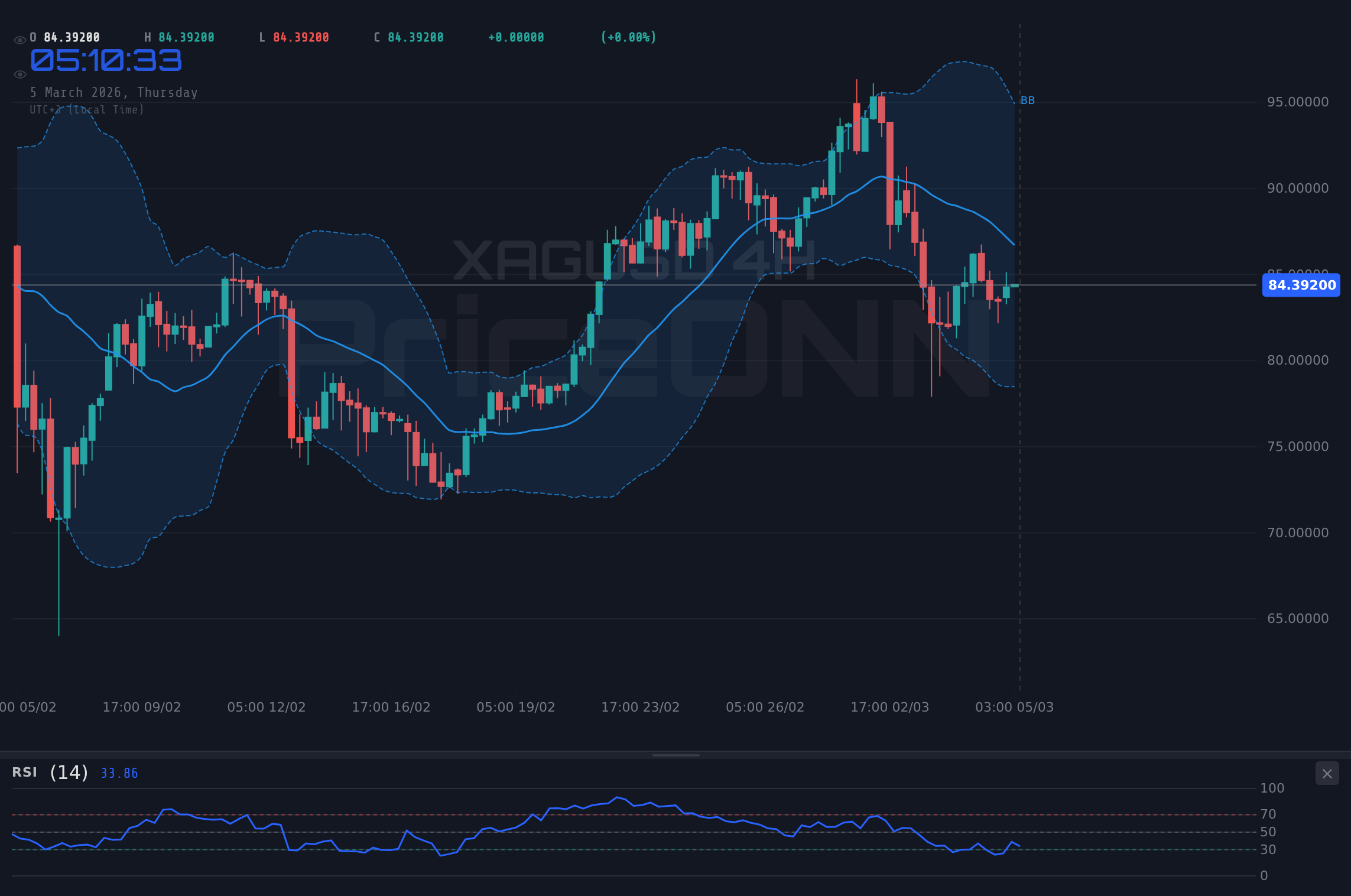This screenshot has height=896, width=1351.
Task: Click the candle close countdown timer 05:10:33
Action: pyautogui.click(x=106, y=61)
